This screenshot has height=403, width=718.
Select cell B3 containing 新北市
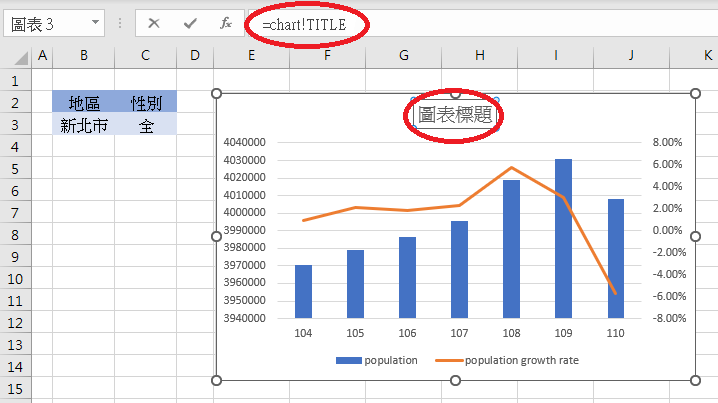coord(83,124)
